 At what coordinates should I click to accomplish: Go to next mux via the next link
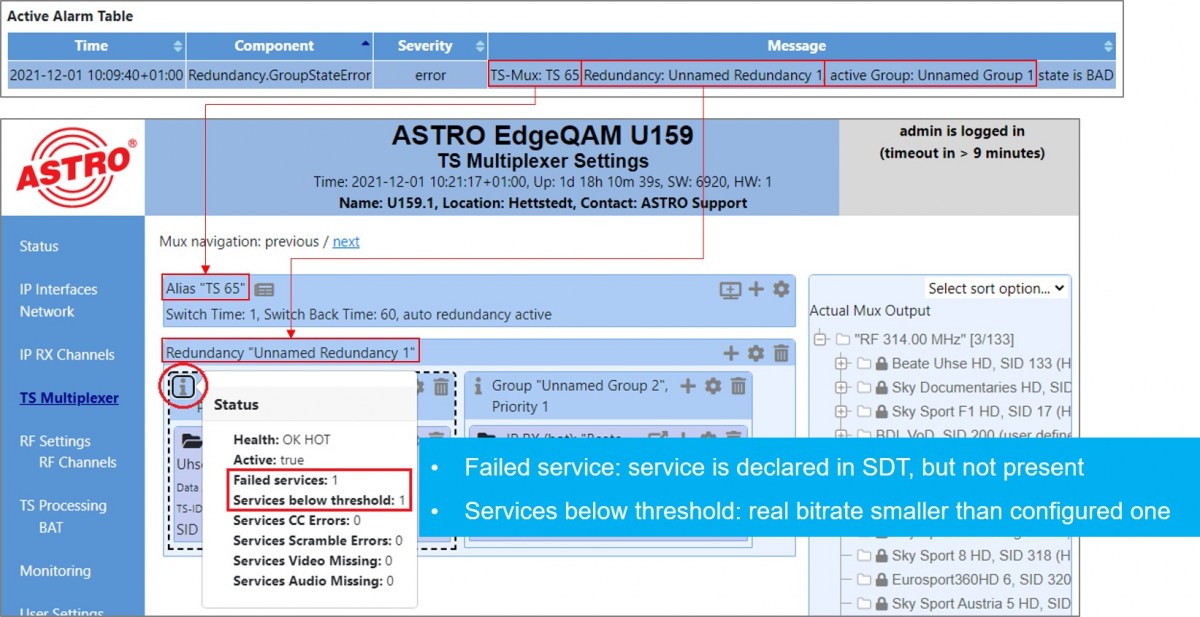coord(346,242)
